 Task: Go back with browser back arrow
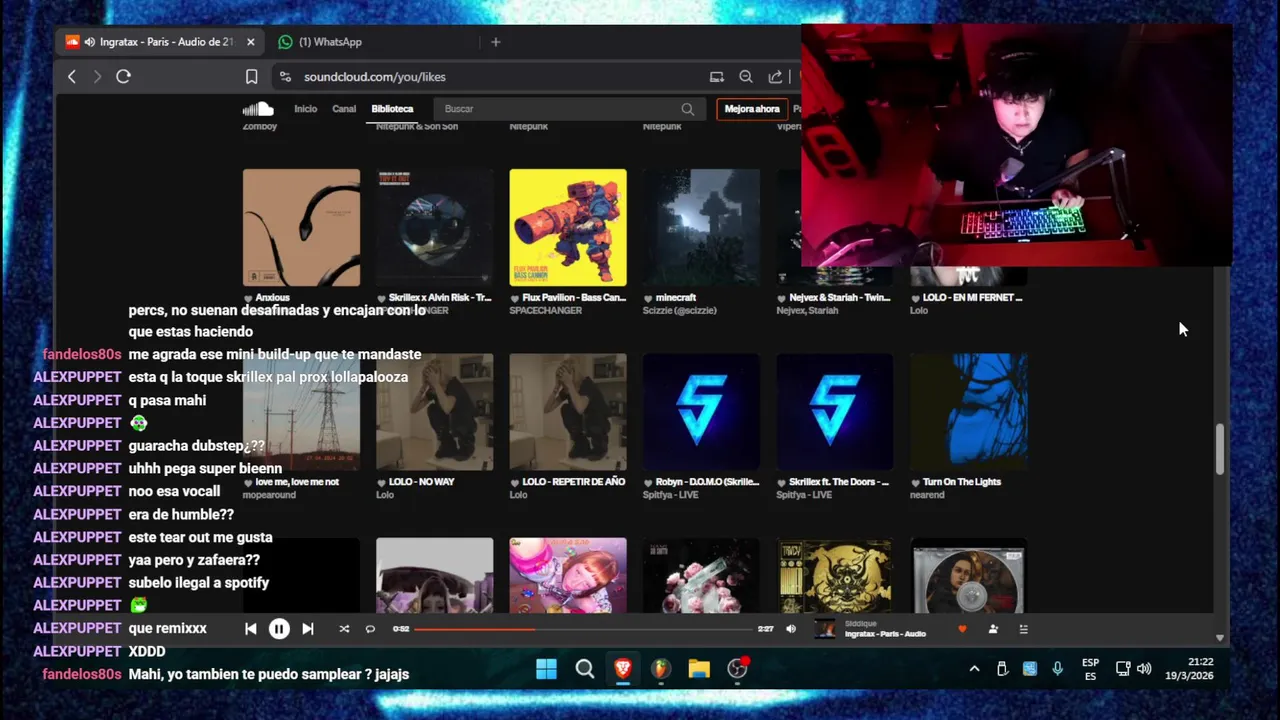click(72, 76)
